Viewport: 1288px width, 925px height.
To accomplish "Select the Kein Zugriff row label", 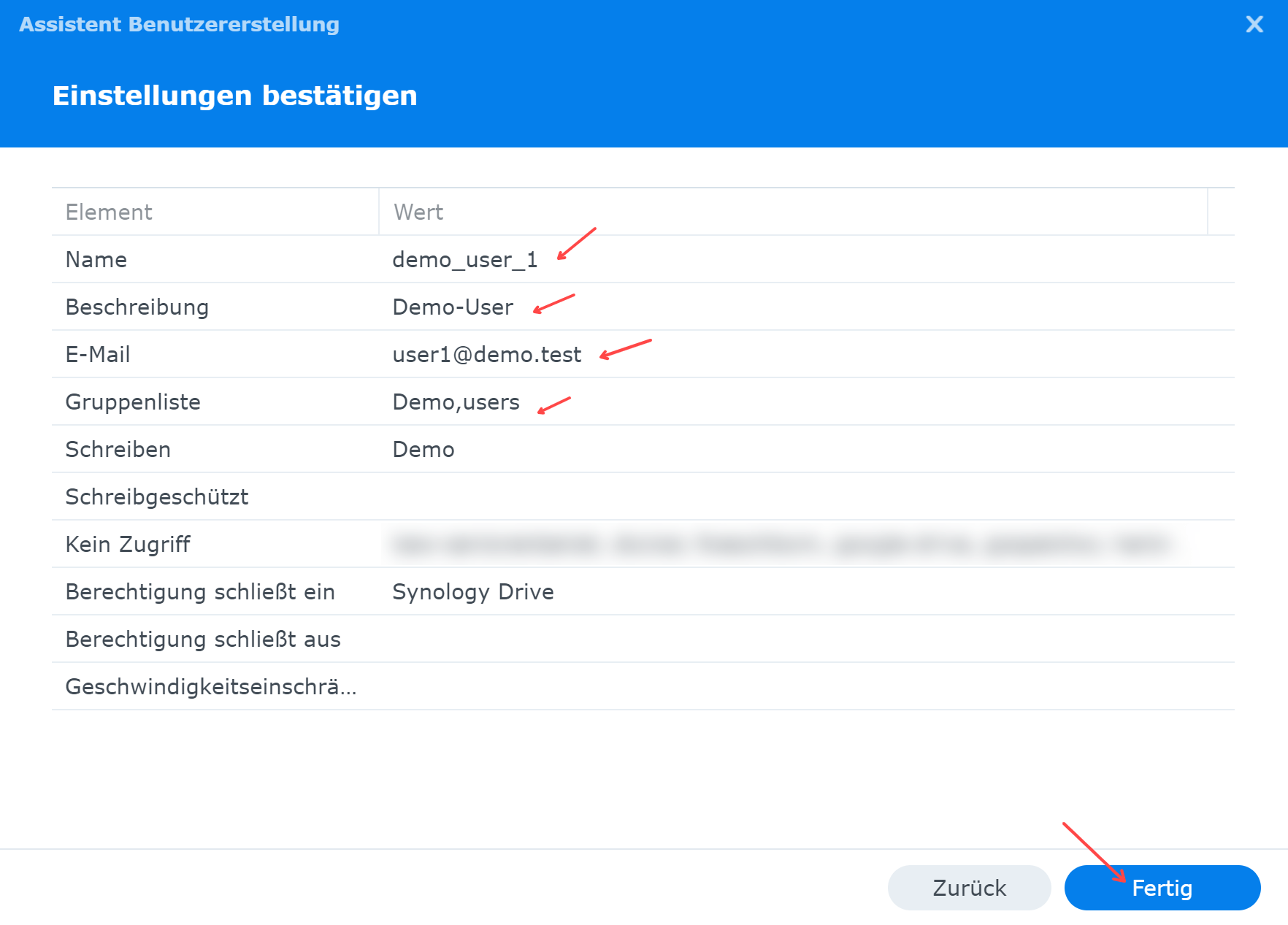I will (x=128, y=545).
